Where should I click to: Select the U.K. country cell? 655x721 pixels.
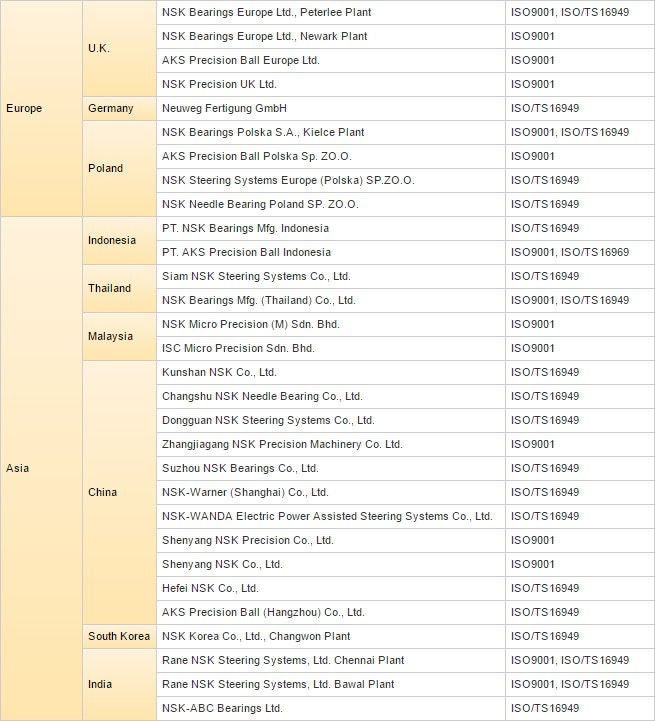(99, 48)
